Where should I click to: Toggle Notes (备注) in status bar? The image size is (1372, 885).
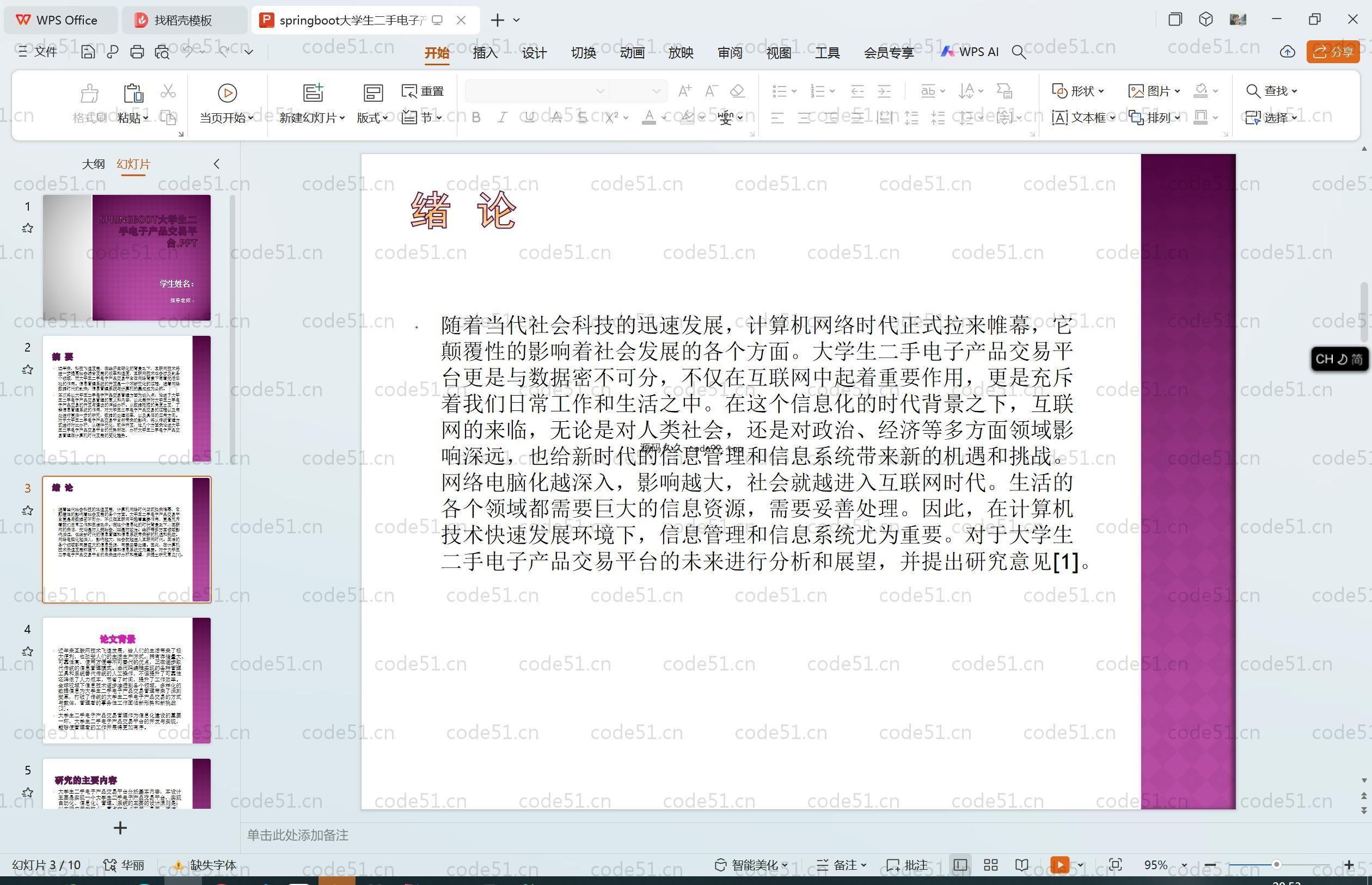[841, 865]
